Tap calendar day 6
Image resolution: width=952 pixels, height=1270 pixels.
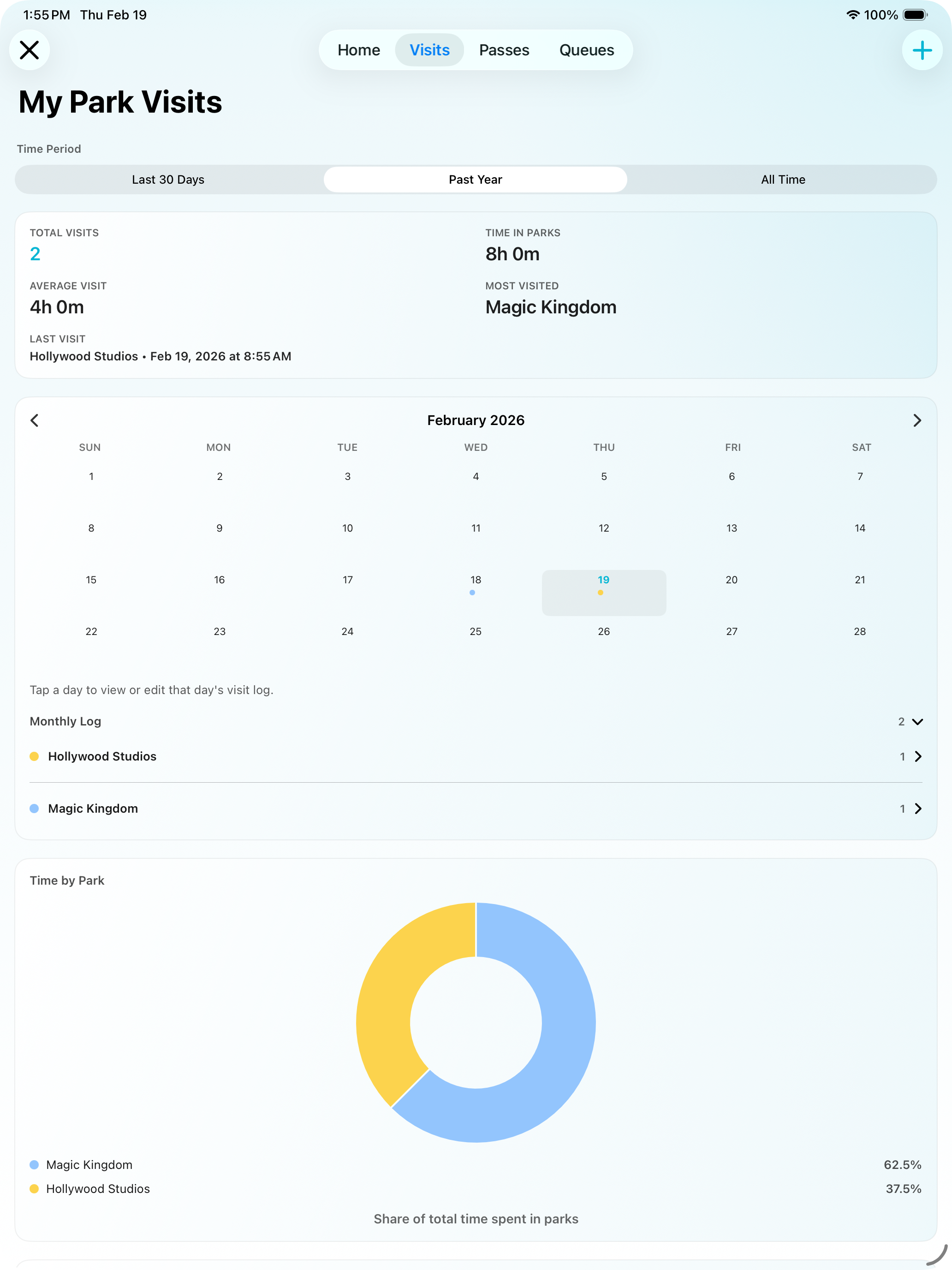click(x=732, y=477)
